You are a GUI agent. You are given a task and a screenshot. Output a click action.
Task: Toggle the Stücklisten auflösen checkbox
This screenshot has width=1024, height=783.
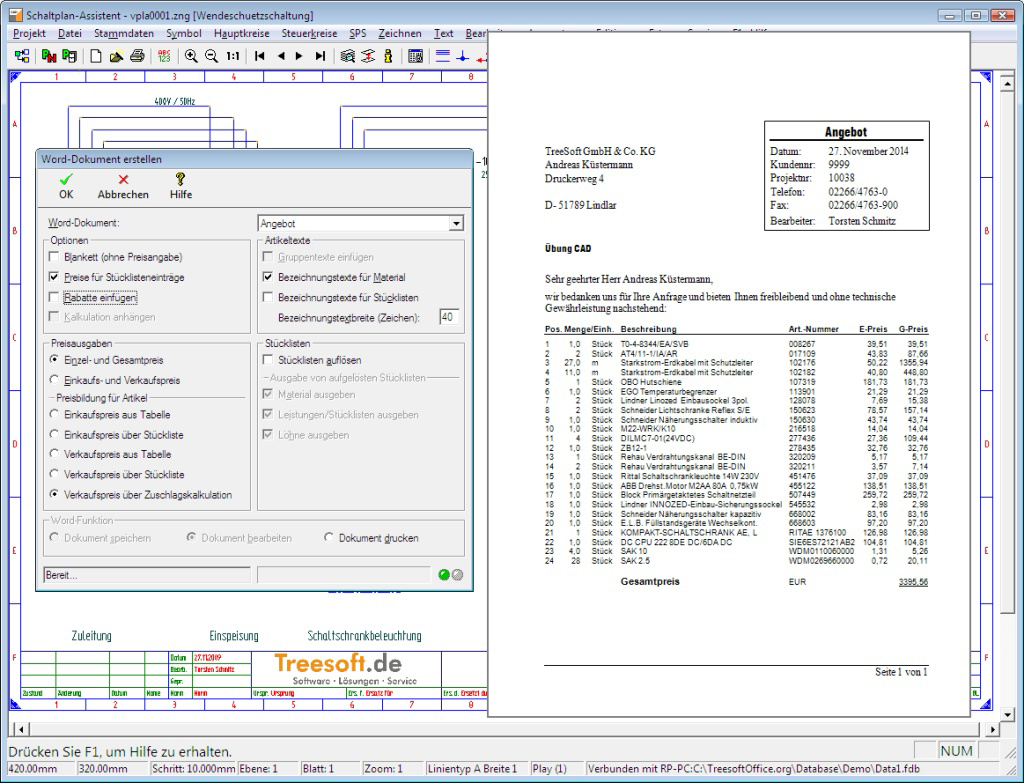pyautogui.click(x=269, y=360)
